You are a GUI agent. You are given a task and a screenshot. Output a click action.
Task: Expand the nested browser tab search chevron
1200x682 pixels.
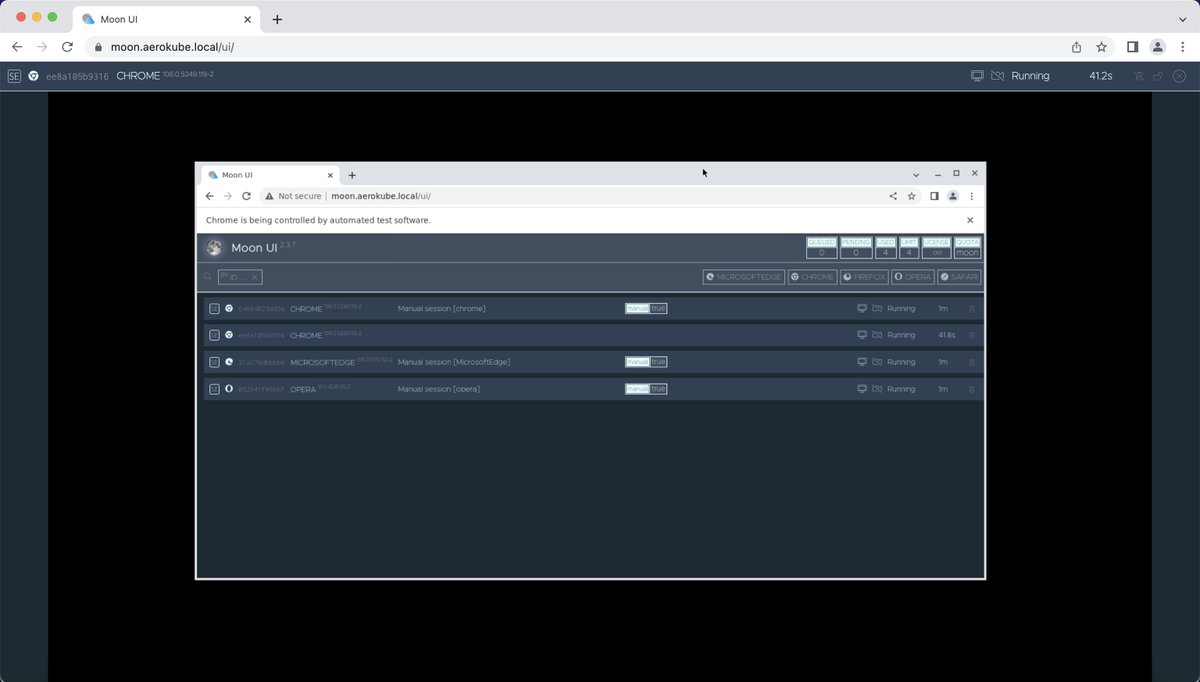[916, 175]
